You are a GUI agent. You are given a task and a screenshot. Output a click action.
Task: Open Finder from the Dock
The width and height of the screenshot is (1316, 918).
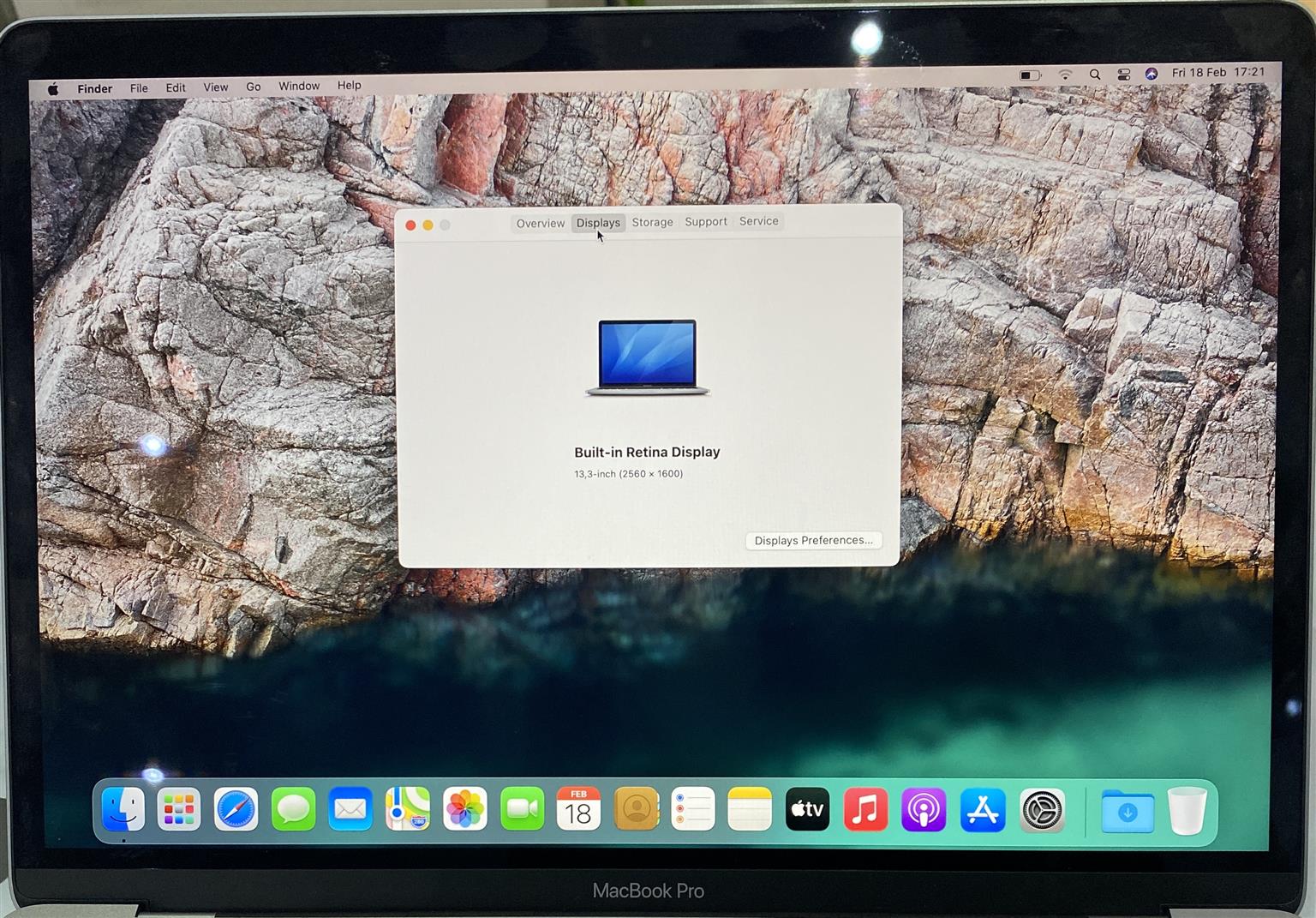123,809
